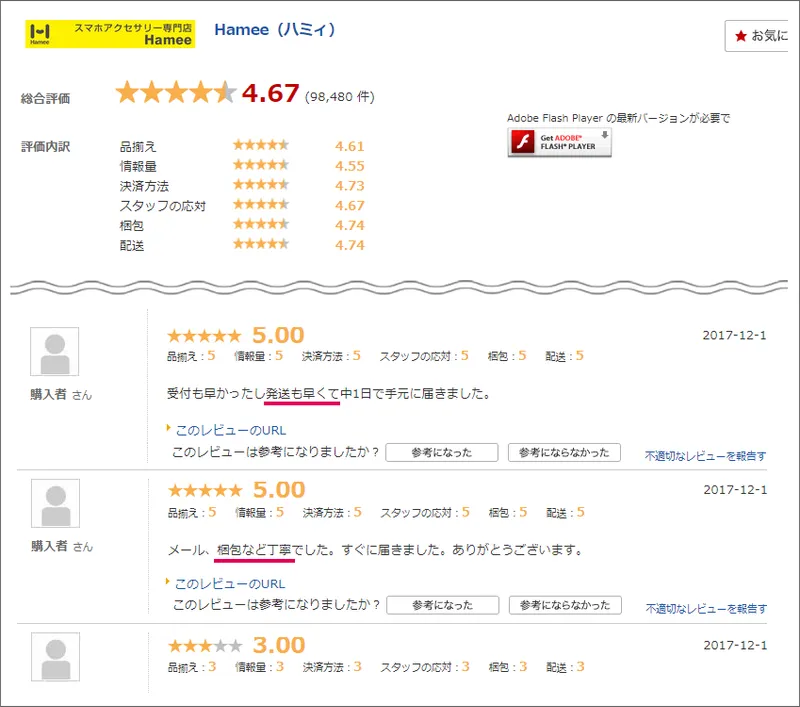Mark the メール、梱包など丁寧 review as 参考にならなかった

click(x=565, y=605)
